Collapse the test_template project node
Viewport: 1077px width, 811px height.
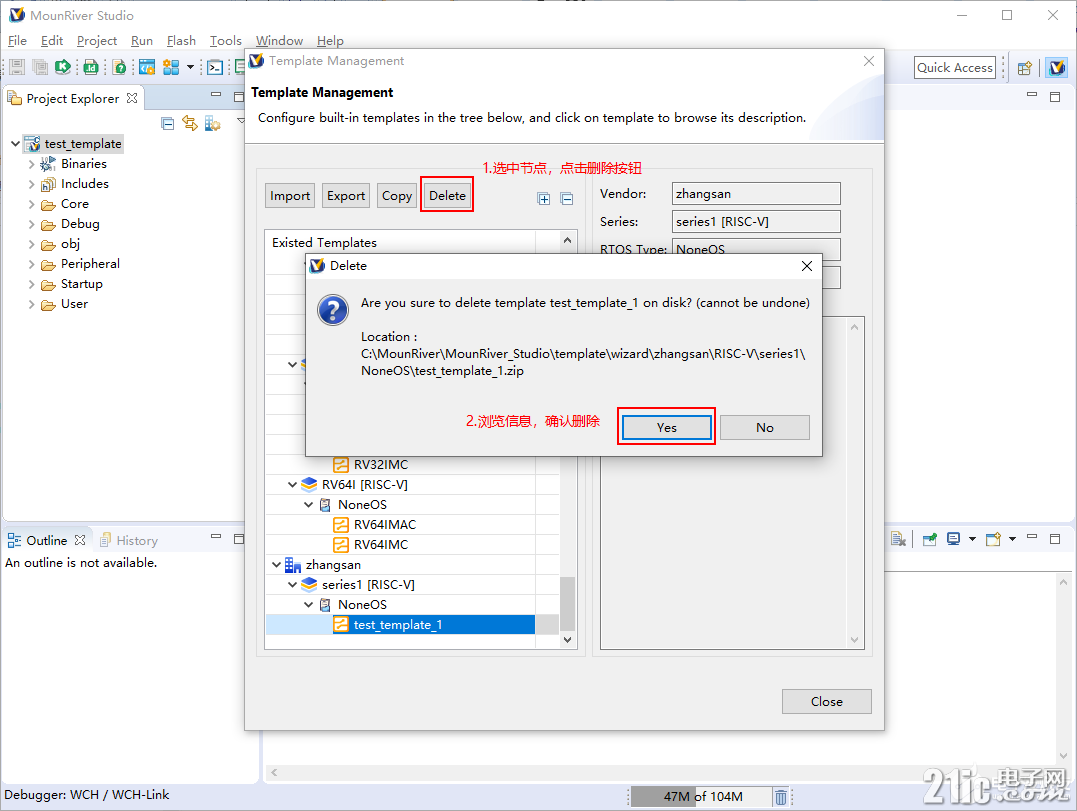[x=15, y=144]
